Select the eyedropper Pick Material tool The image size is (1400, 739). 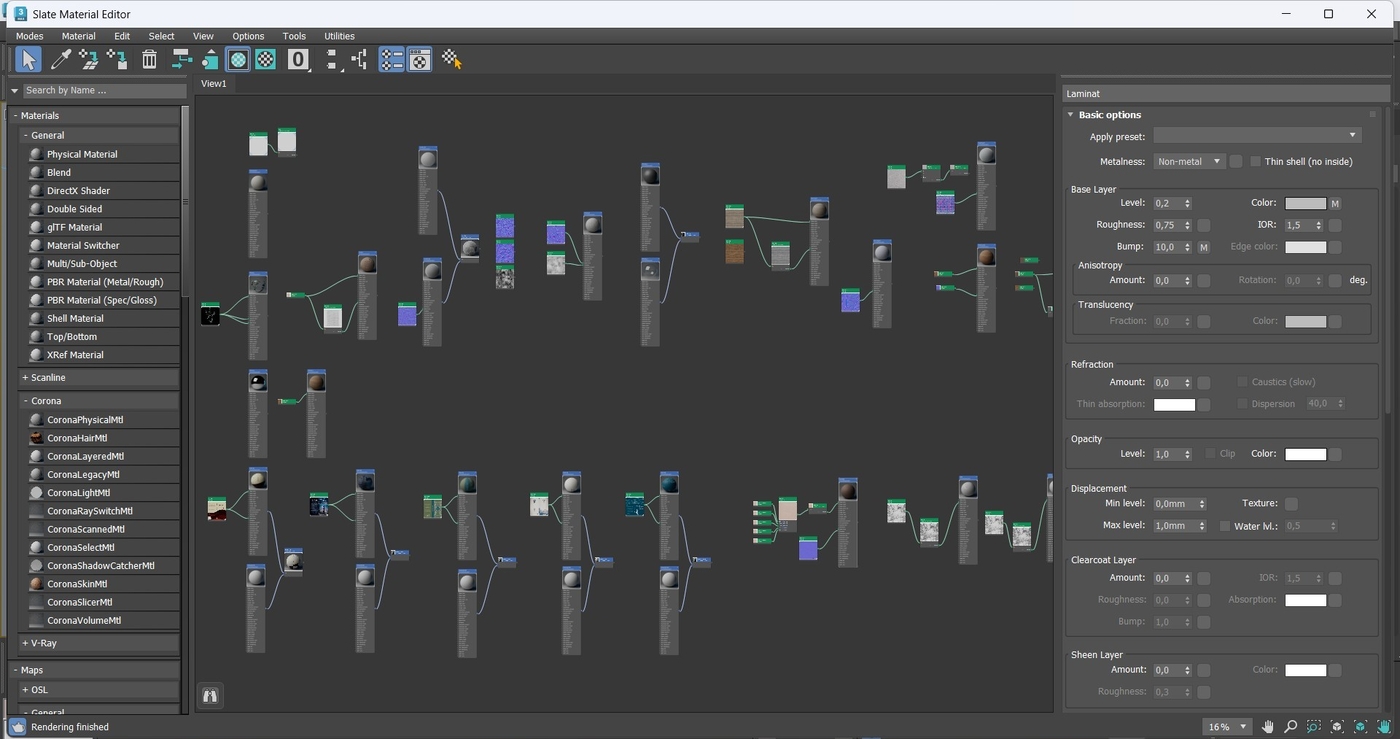point(60,60)
